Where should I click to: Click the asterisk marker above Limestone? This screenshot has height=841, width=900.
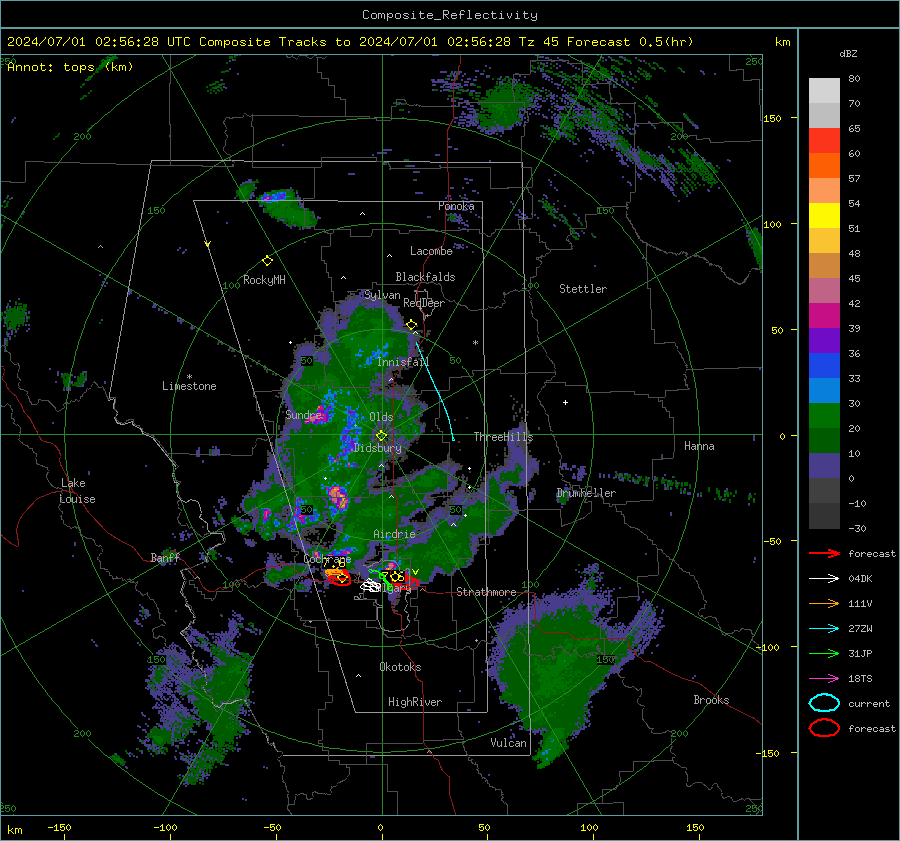(189, 377)
